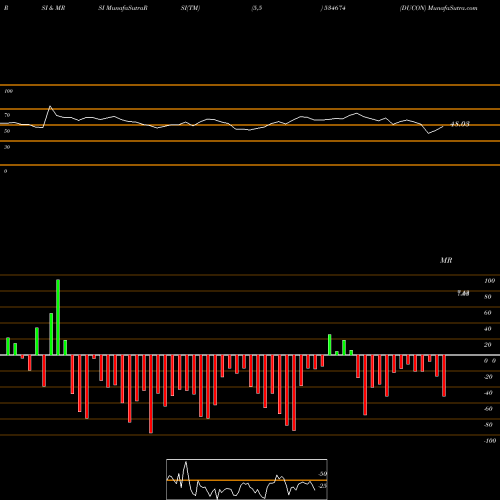The height and width of the screenshot is (500, 500).
Task: Click the '(DUCON) MunafaSutra.com' header text
Action: (438, 8)
